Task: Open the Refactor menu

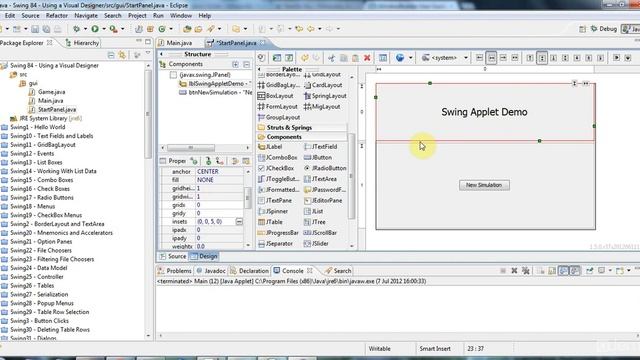Action: click(57, 16)
